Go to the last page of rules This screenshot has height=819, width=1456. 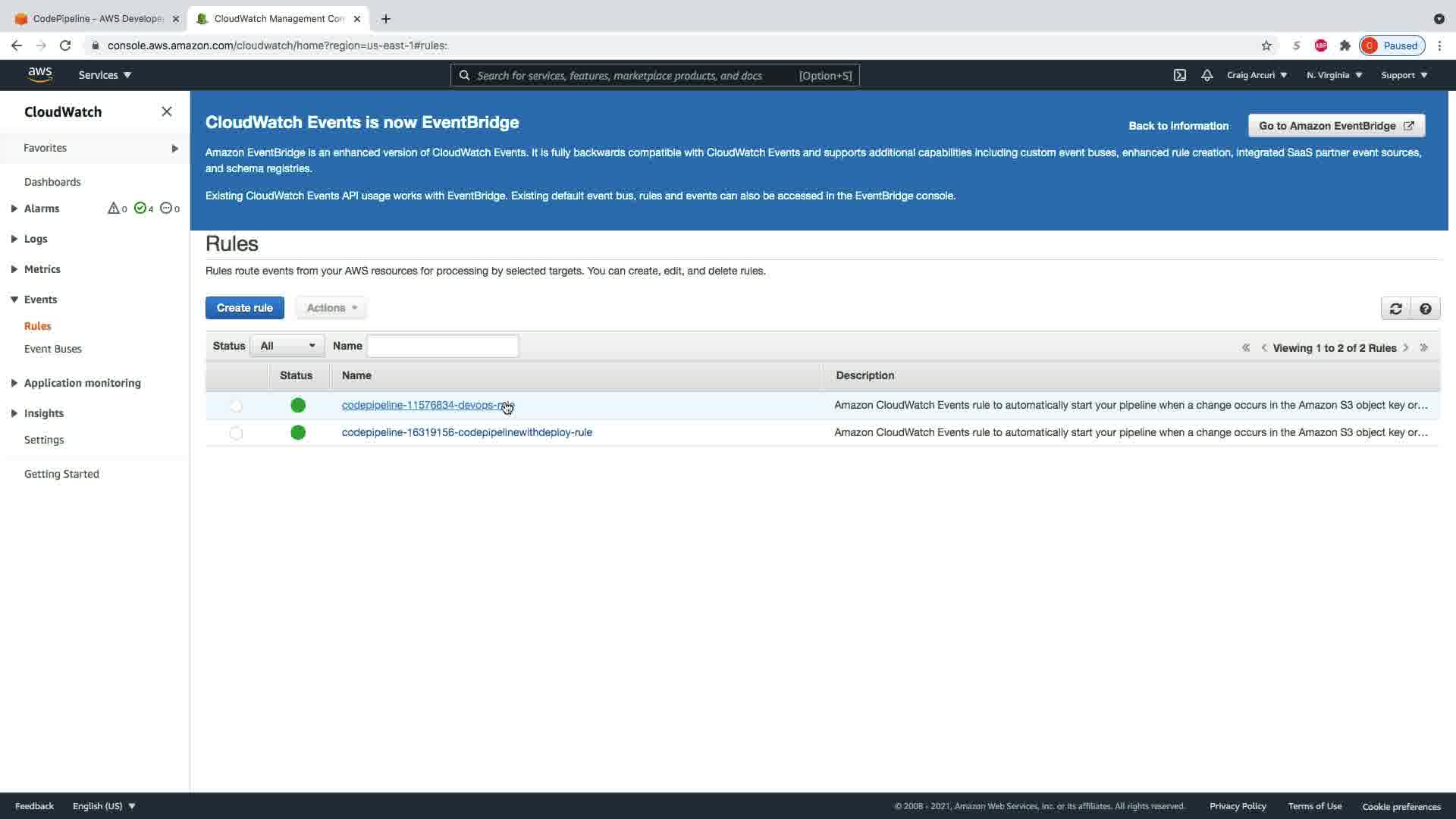1423,347
